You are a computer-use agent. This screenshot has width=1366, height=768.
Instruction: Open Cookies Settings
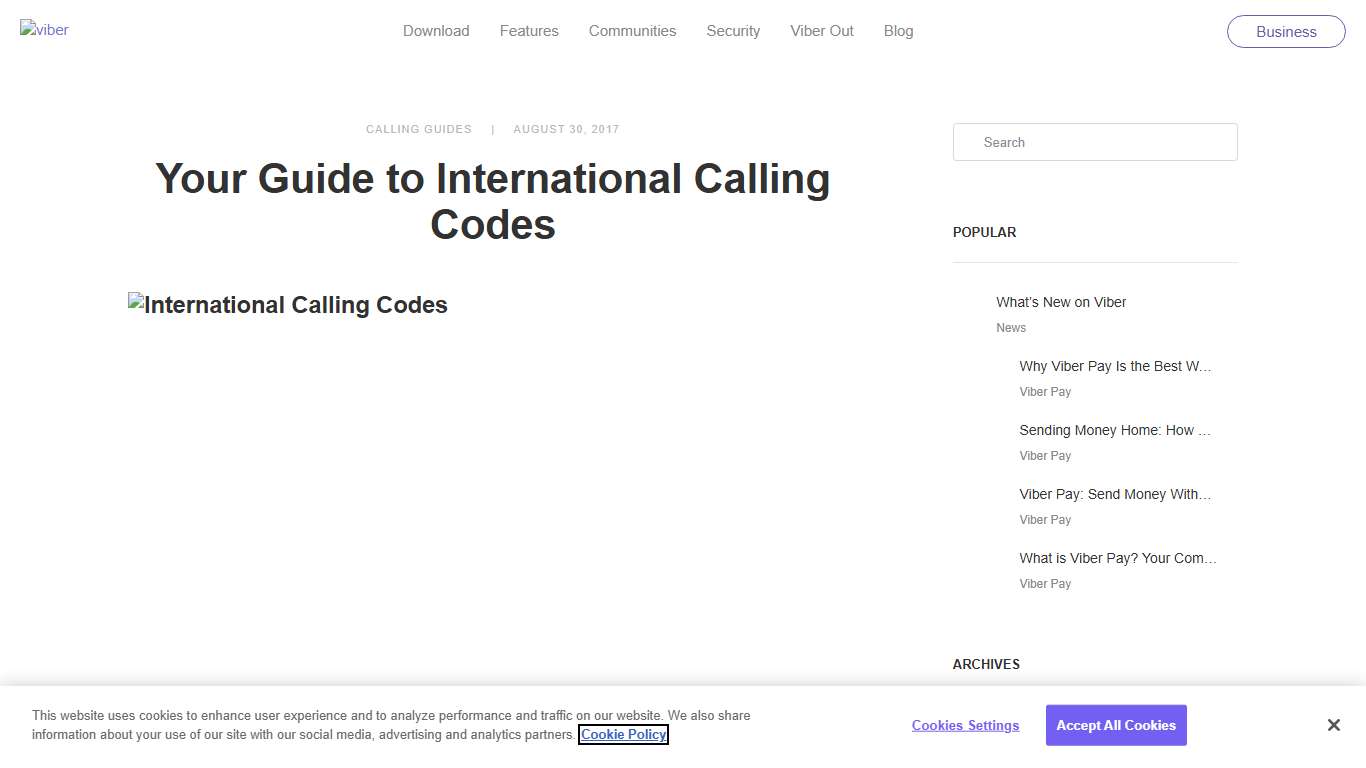(965, 725)
